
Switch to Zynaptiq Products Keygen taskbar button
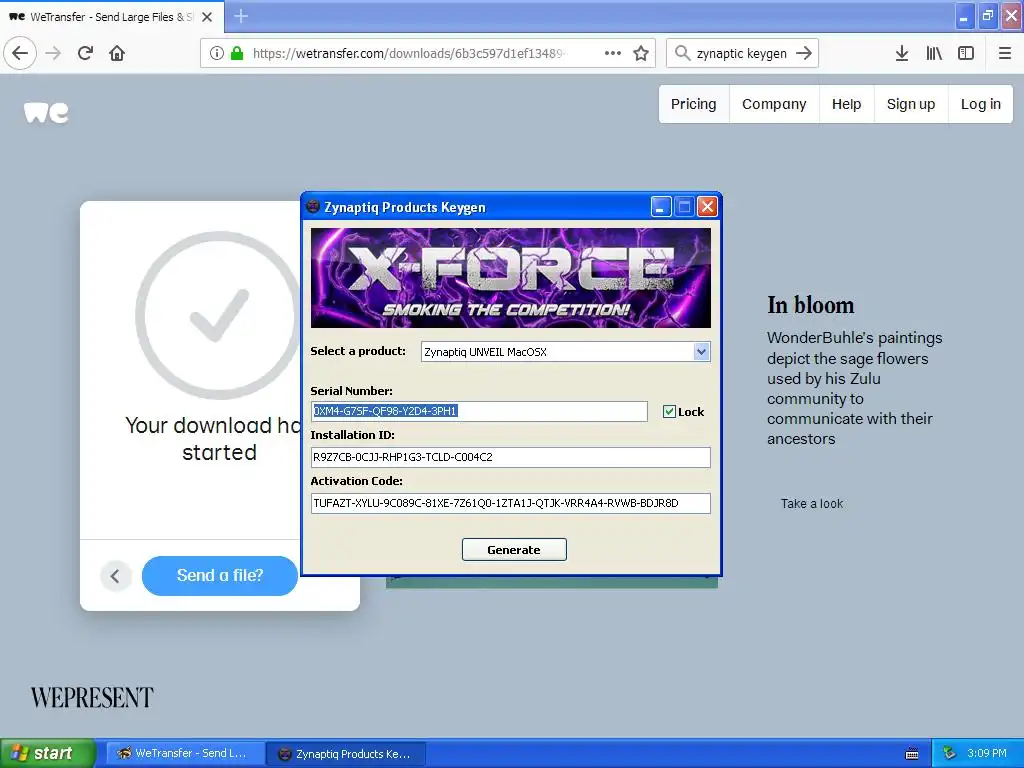click(x=347, y=754)
